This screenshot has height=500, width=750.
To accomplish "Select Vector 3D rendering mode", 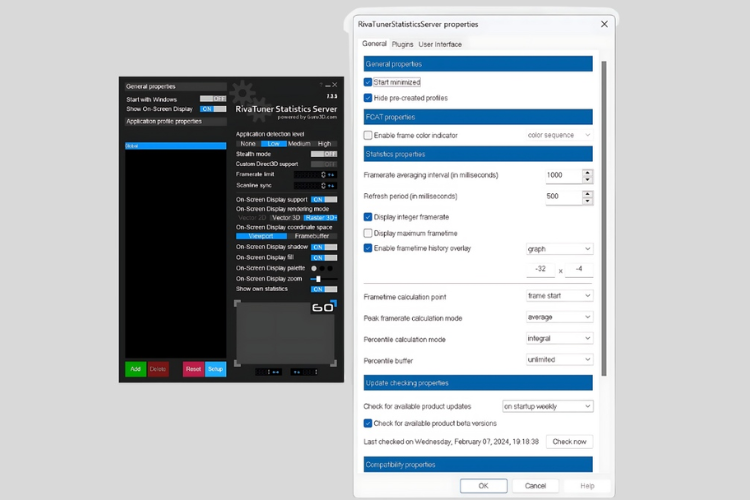I will pyautogui.click(x=286, y=218).
